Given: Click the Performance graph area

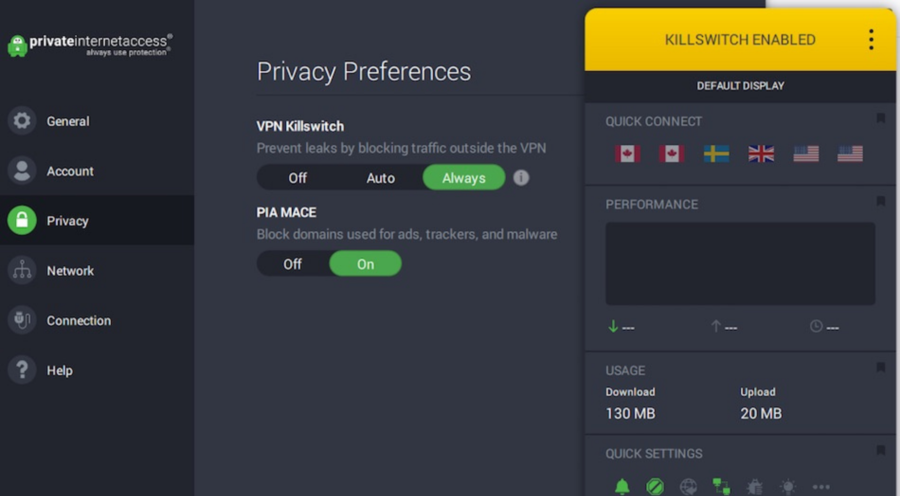Looking at the screenshot, I should [x=740, y=263].
